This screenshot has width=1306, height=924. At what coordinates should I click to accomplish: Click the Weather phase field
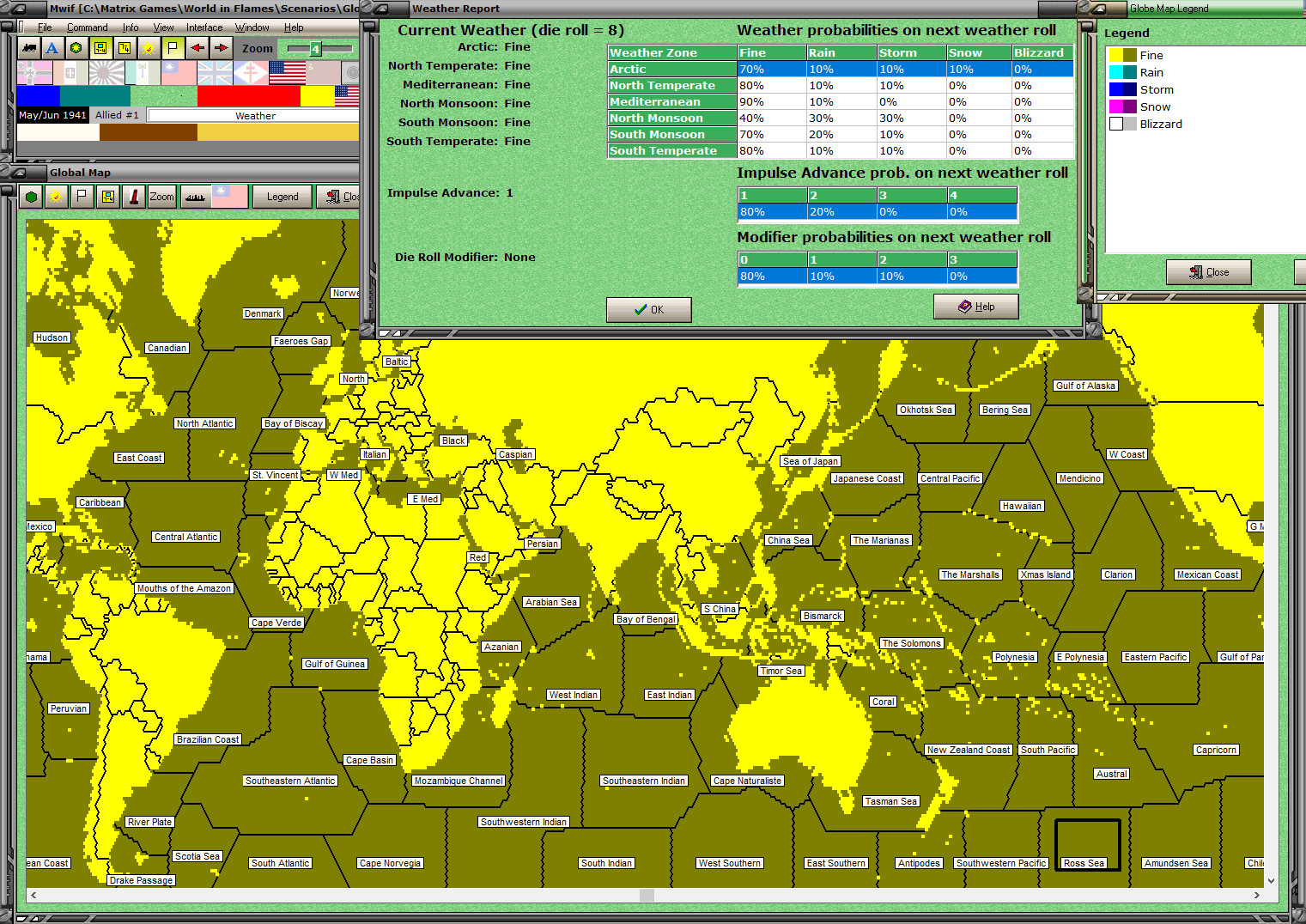pyautogui.click(x=255, y=116)
